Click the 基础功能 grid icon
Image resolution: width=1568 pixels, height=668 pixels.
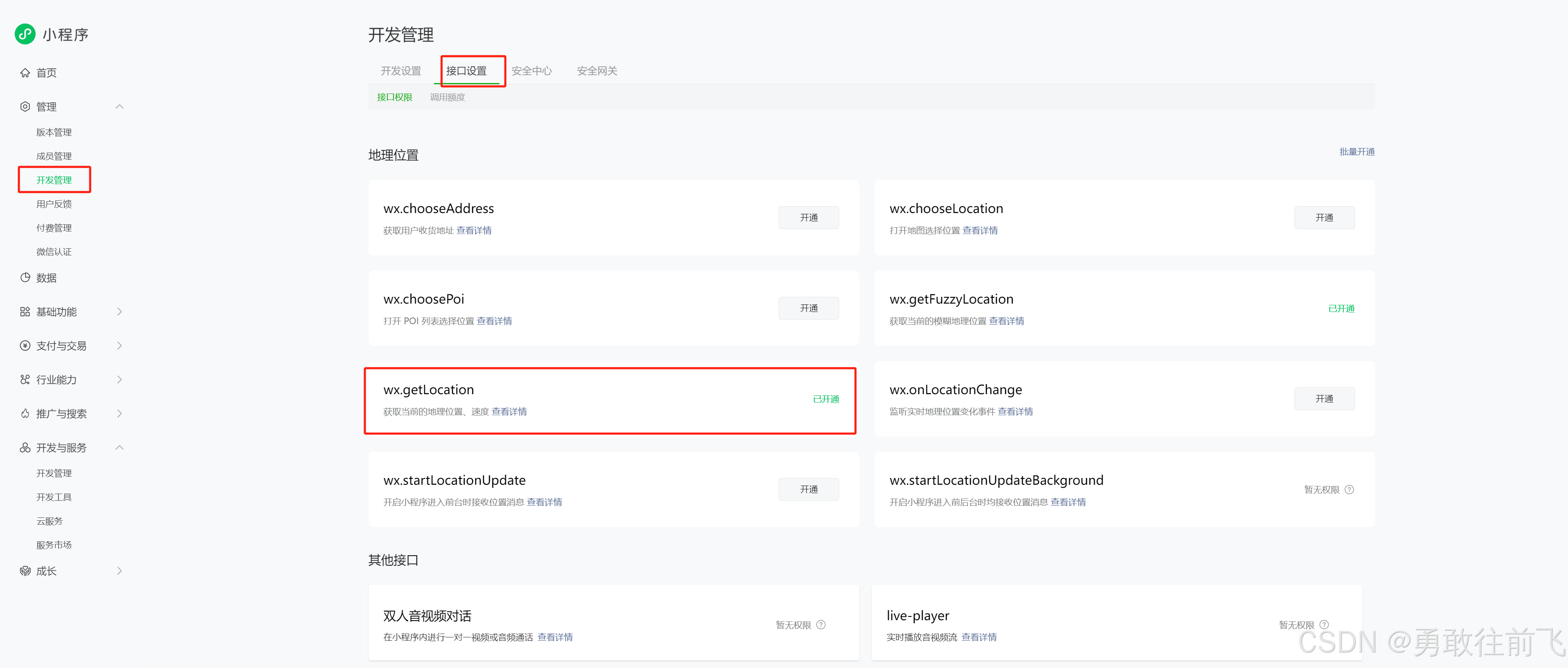pos(25,312)
